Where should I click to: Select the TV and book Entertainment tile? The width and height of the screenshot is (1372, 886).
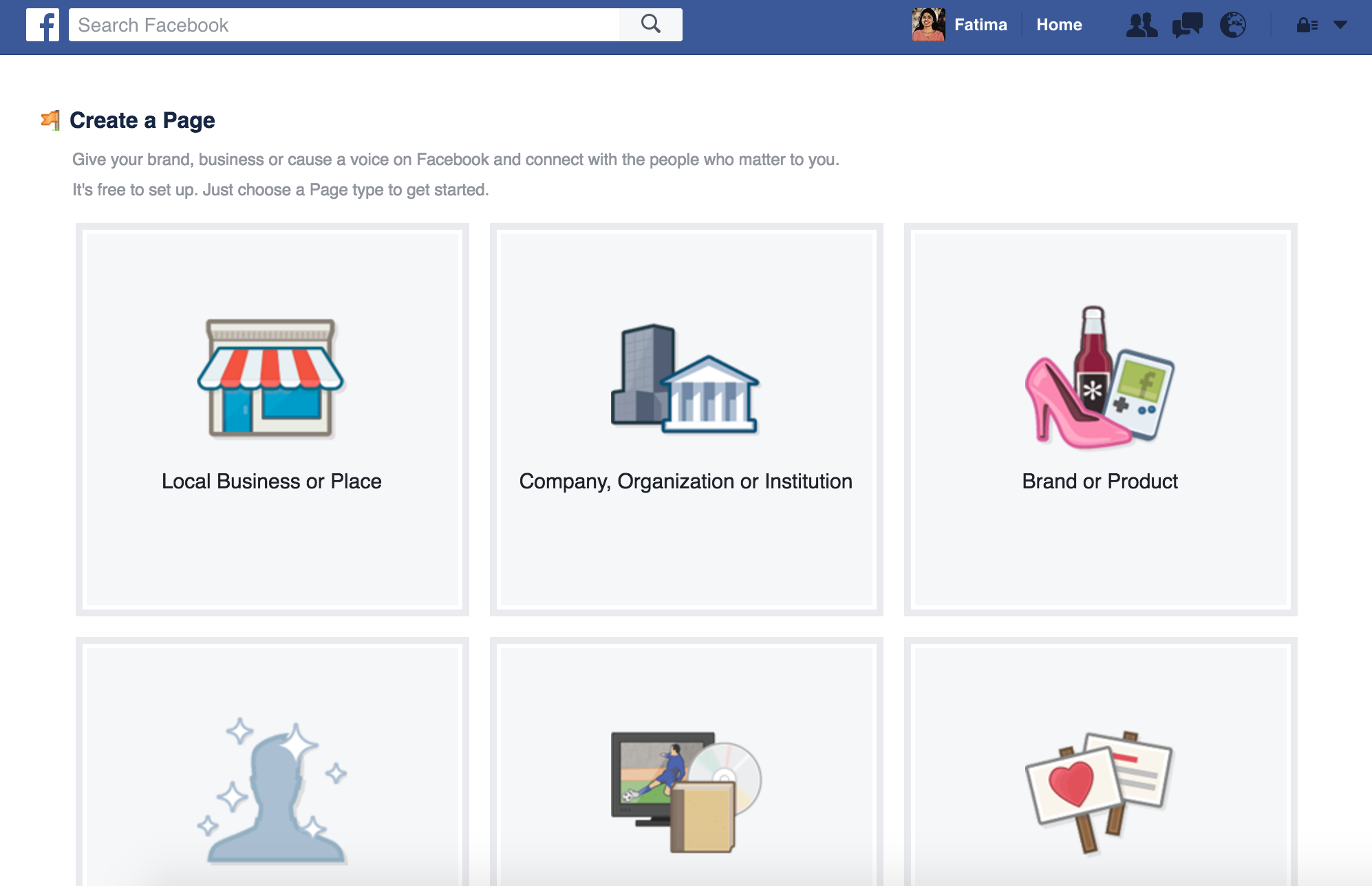686,791
